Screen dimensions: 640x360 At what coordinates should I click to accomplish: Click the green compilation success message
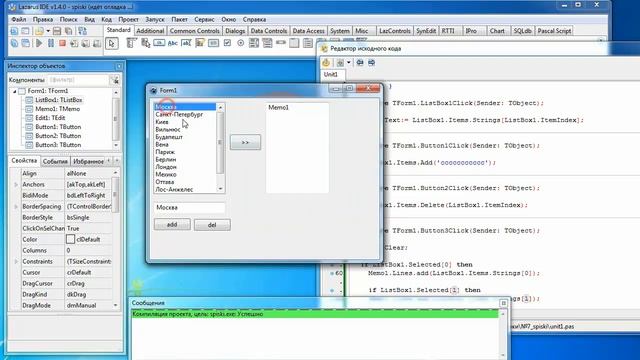point(315,314)
